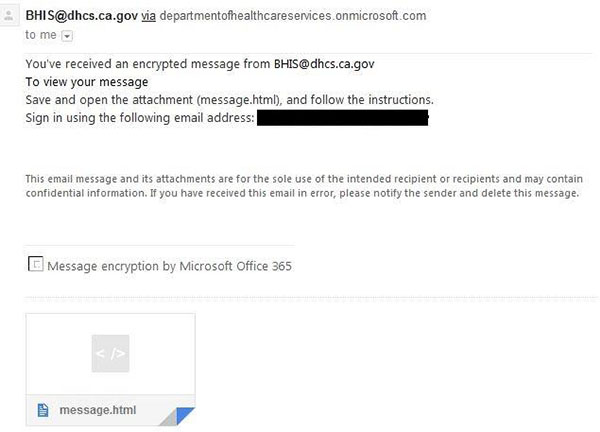Viewport: 600px width, 432px height.
Task: Click the confidentiality disclaimer paragraph
Action: (304, 186)
